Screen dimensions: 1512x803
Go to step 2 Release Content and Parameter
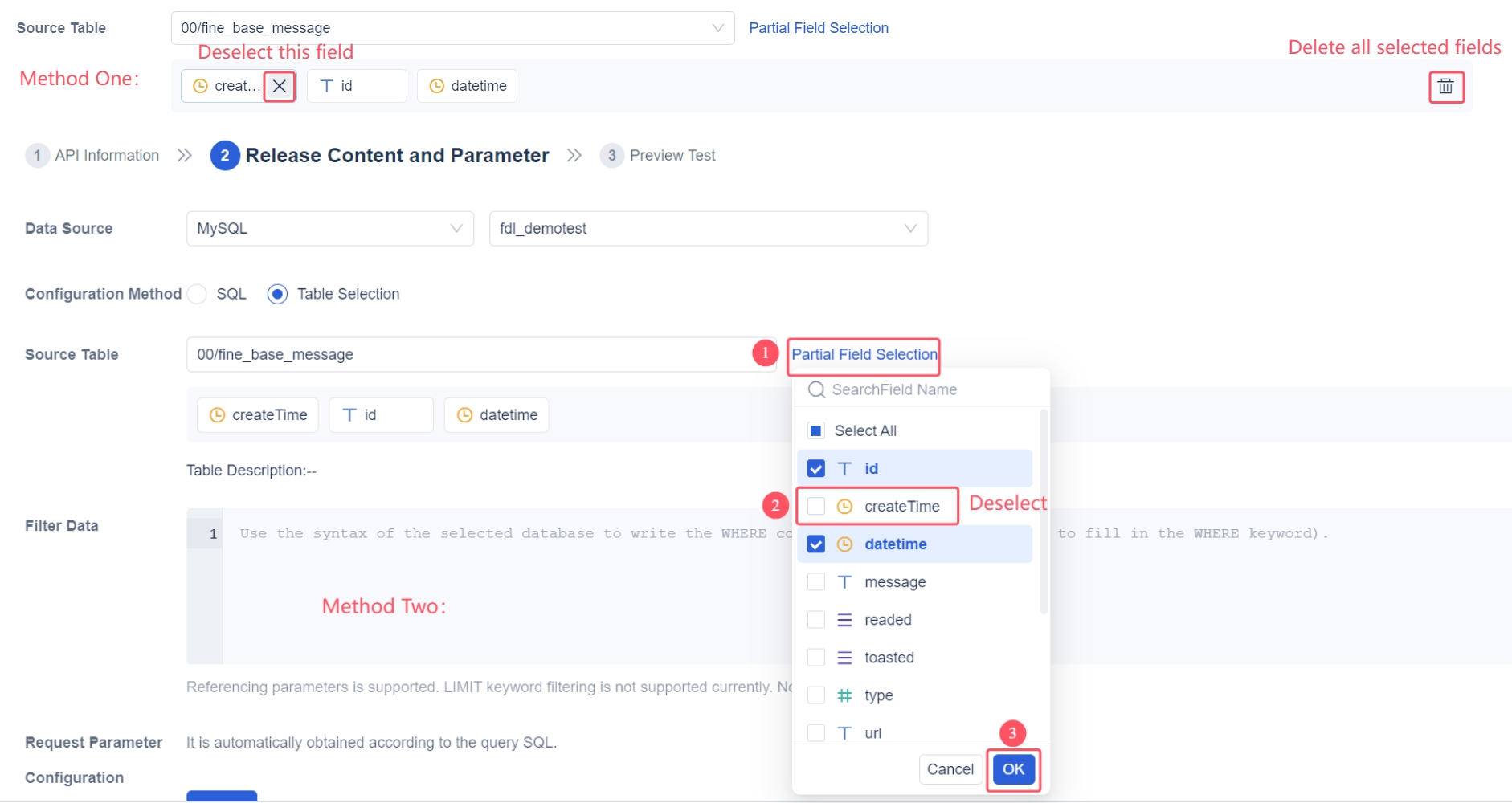(x=380, y=155)
